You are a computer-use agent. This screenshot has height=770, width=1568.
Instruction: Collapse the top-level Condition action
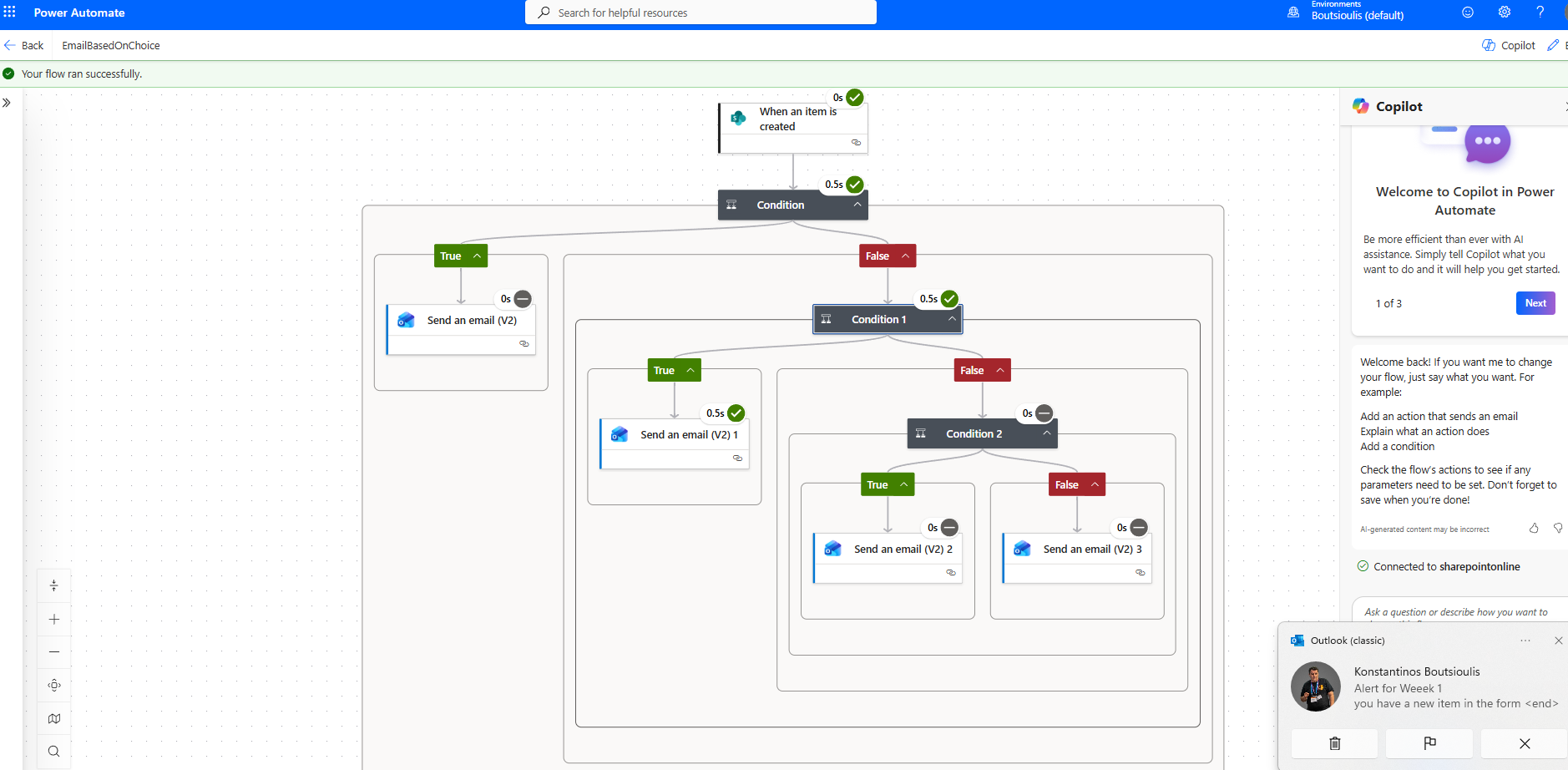857,205
